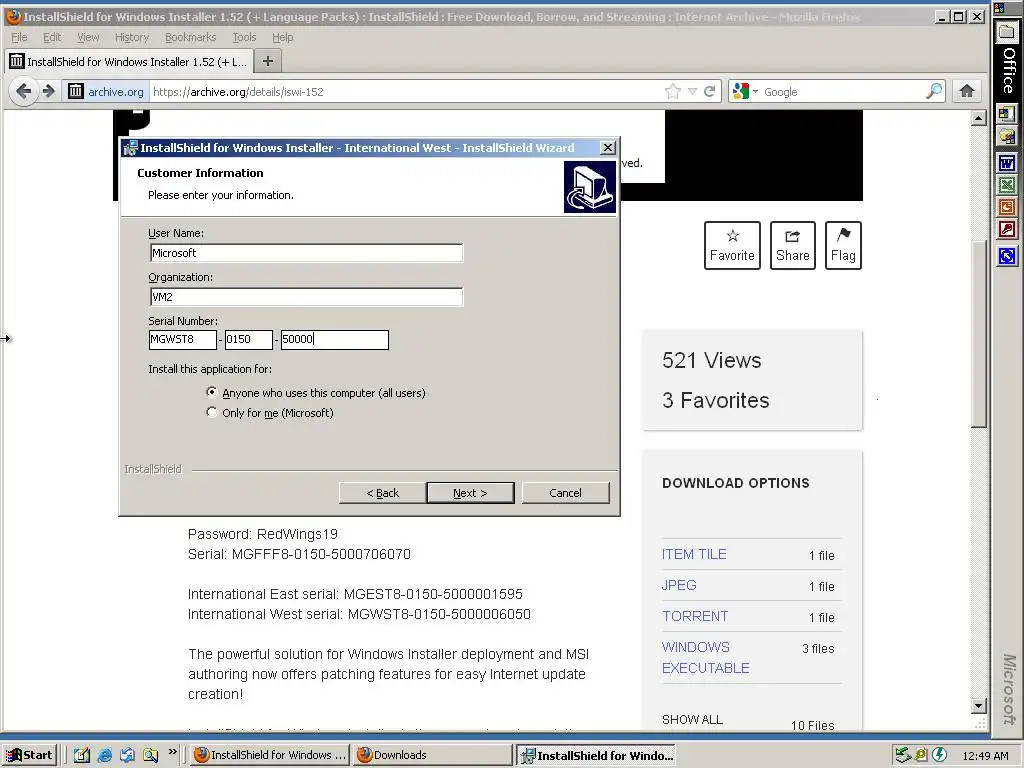The height and width of the screenshot is (768, 1024).
Task: Click the Flag button on archive page
Action: (843, 246)
